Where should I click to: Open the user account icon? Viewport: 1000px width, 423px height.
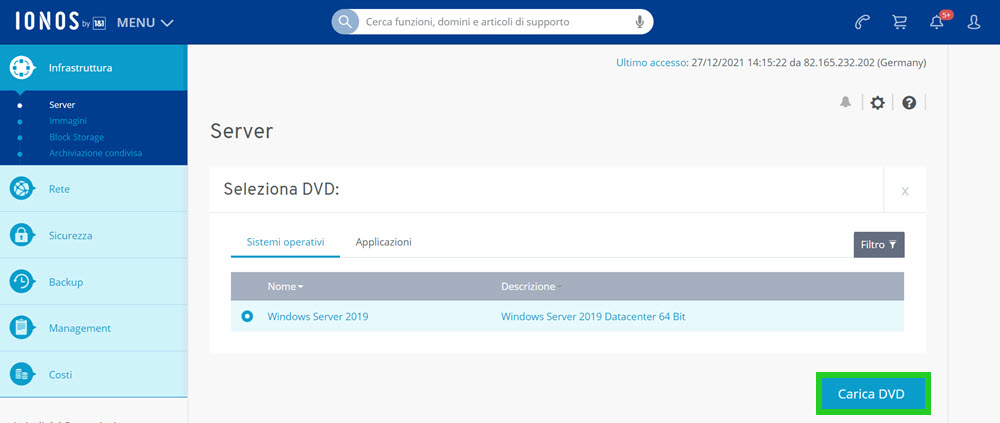pos(974,22)
